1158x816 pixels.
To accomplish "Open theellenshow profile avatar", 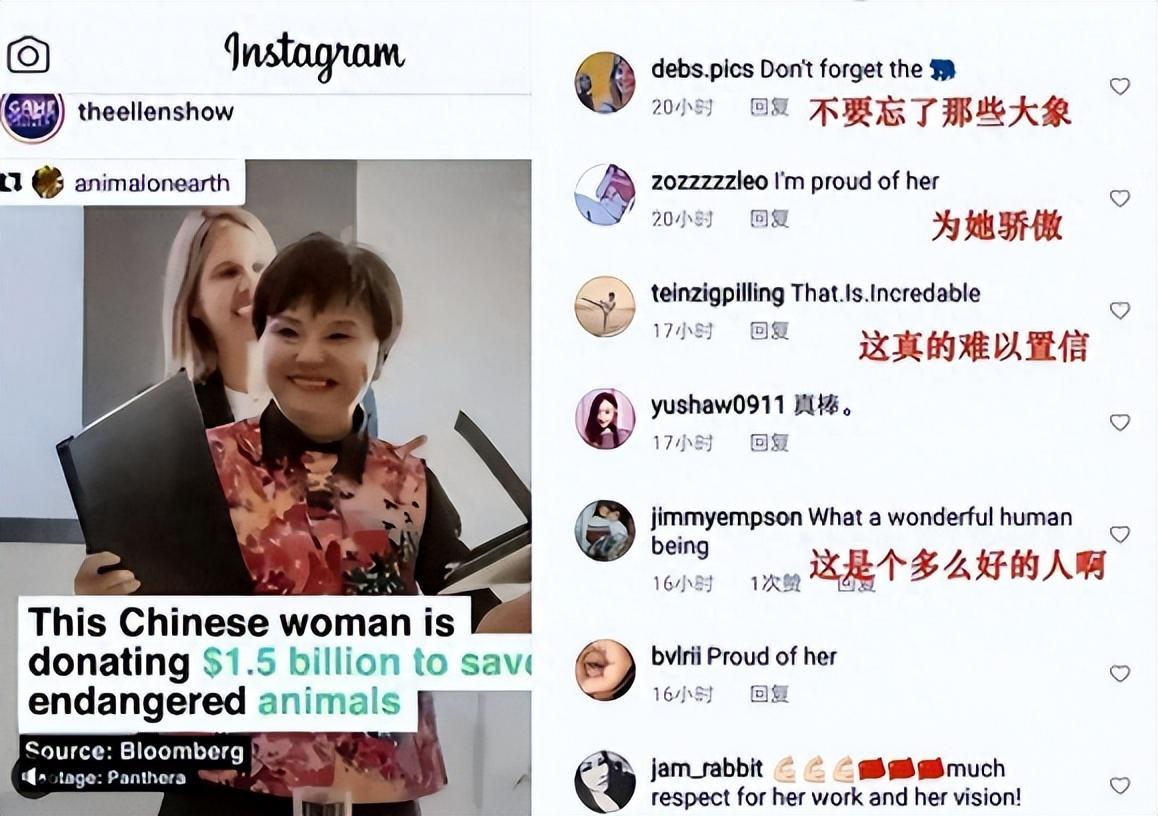I will (32, 115).
